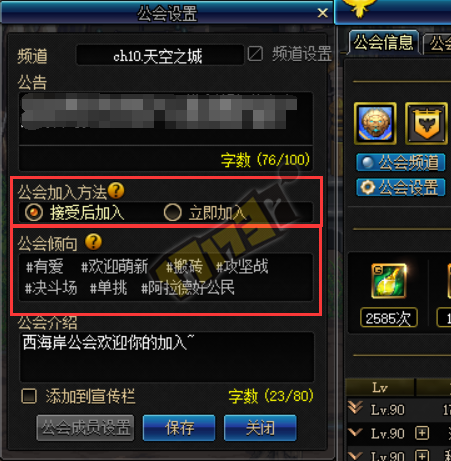Screen dimensions: 451x461
Task: Open the ch10.天空之城 channel selector
Action: (160, 55)
